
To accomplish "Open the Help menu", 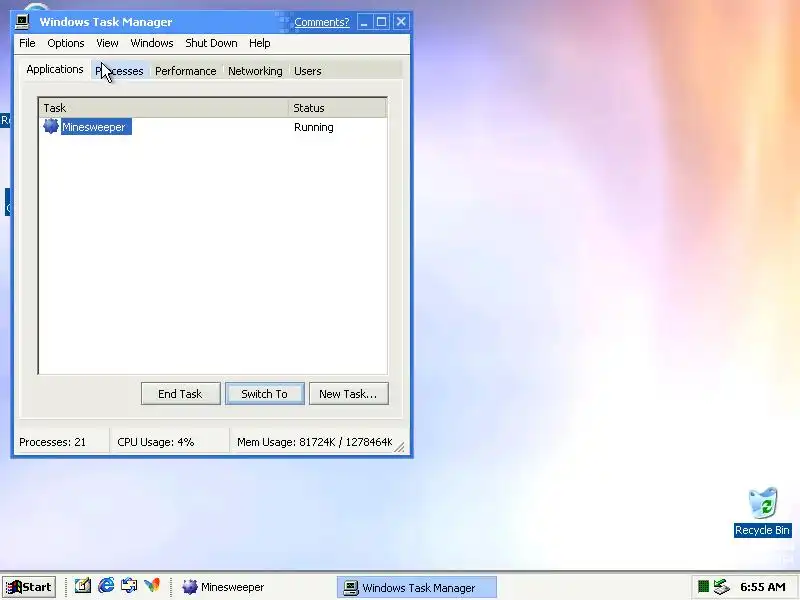I will click(x=260, y=43).
